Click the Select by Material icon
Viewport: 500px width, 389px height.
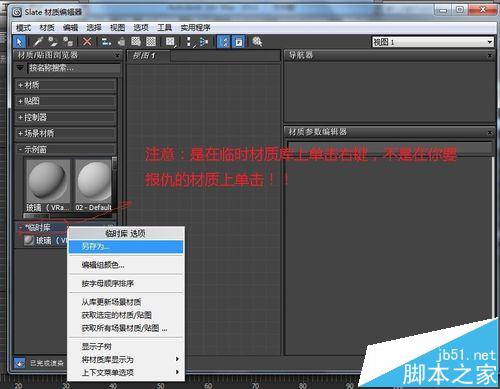pos(257,42)
